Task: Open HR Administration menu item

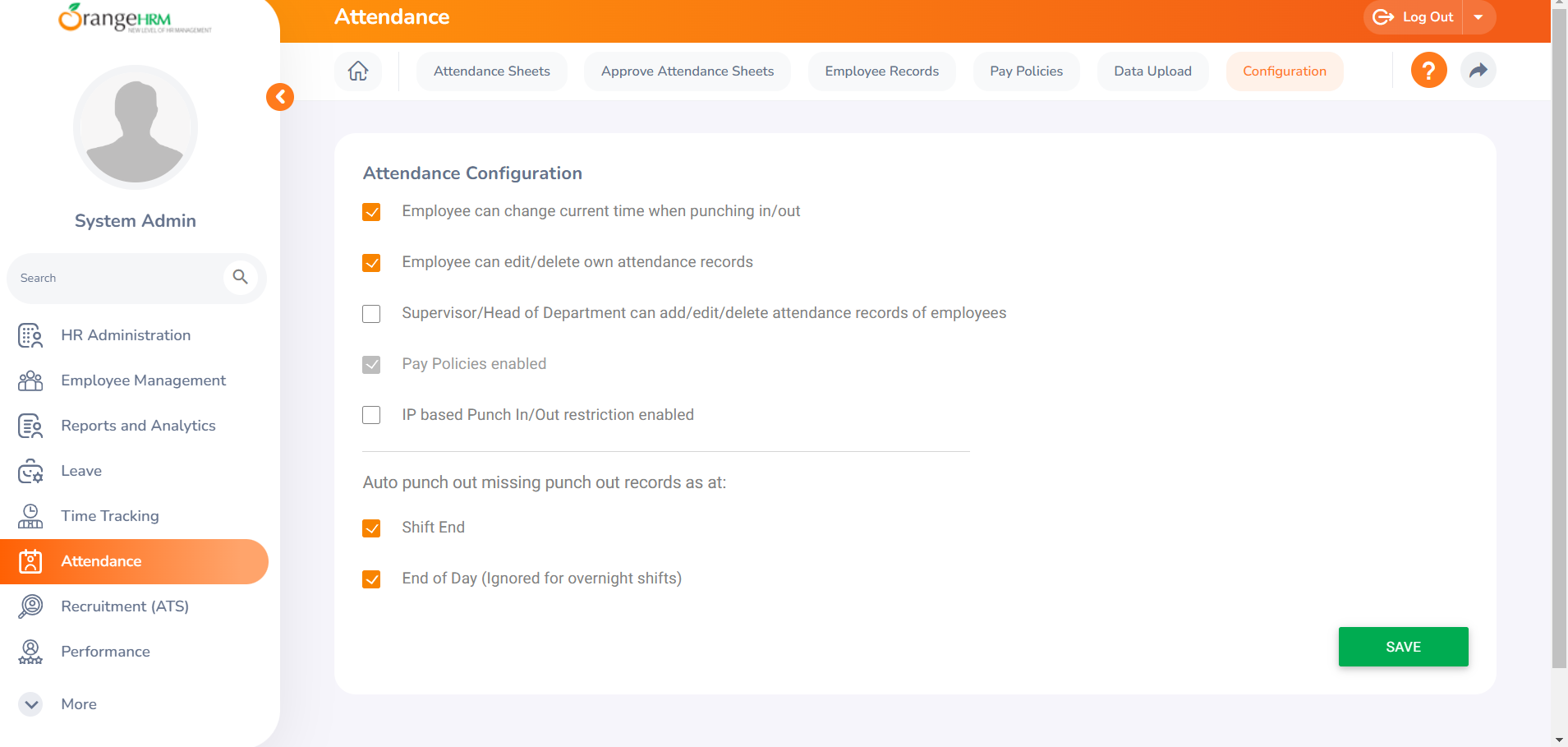Action: click(x=134, y=335)
